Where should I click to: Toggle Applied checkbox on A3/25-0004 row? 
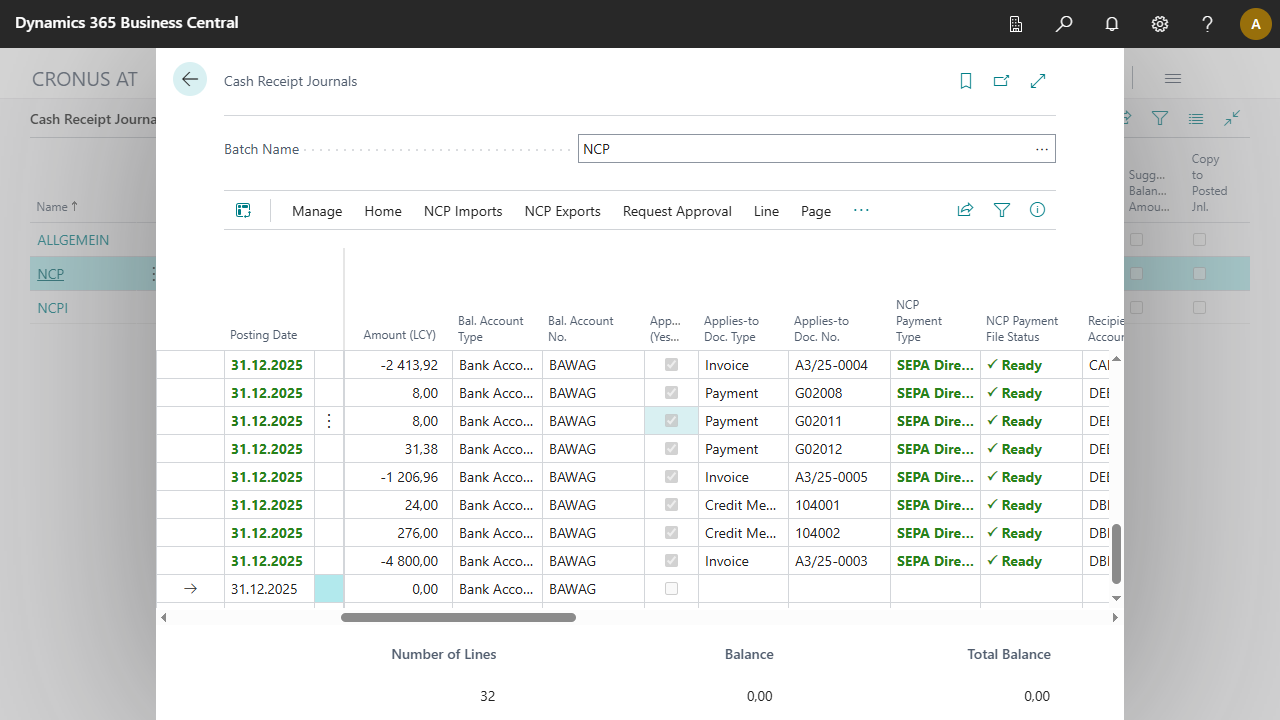coord(671,365)
